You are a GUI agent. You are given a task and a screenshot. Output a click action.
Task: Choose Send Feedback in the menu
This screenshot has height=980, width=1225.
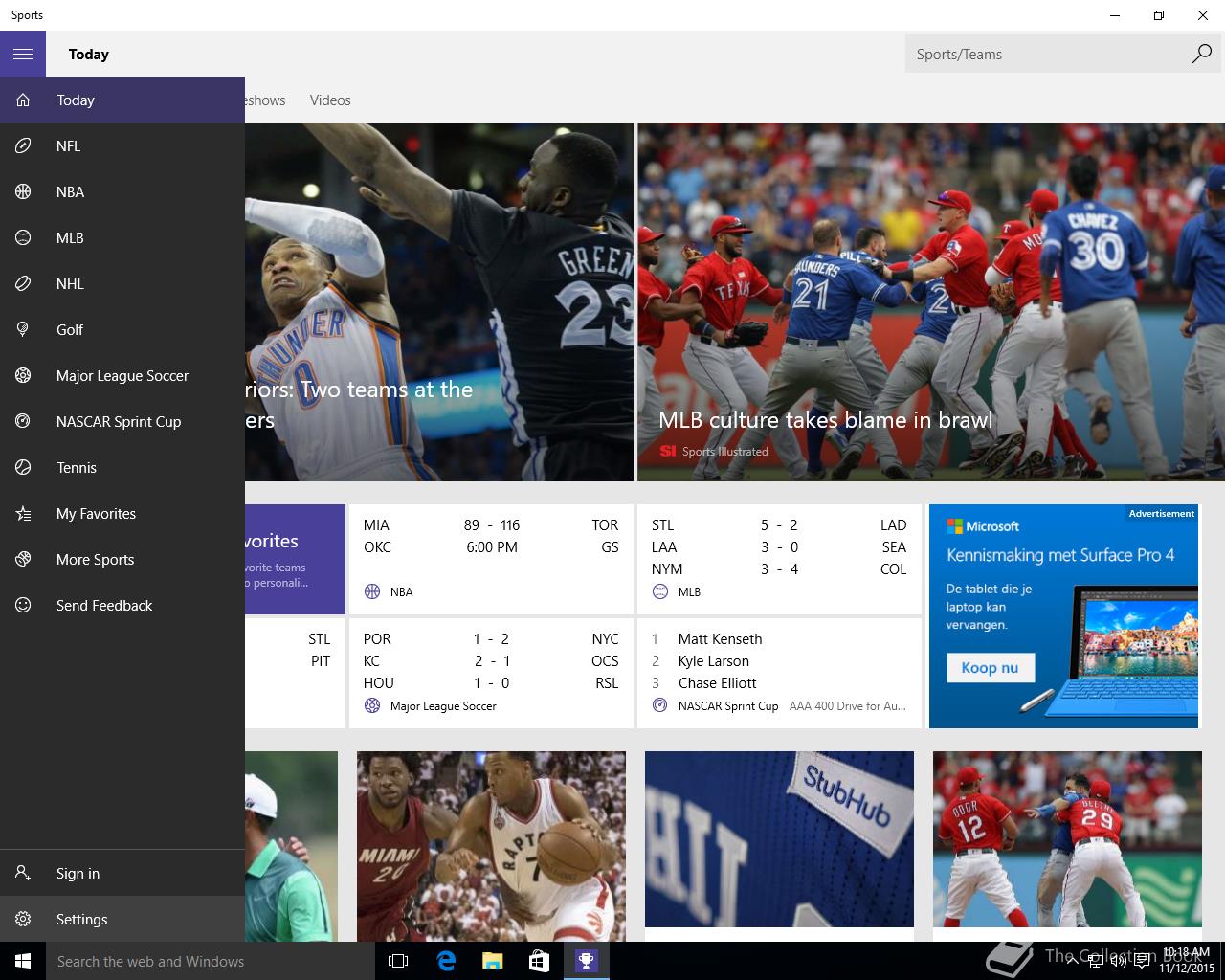pos(122,605)
